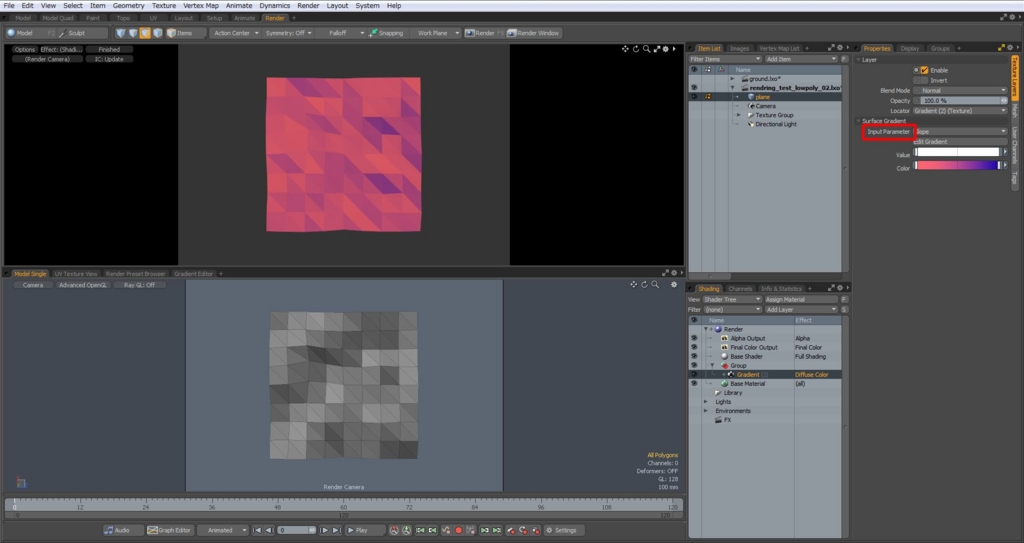Switch to the Gradient Editor tab
1024x543 pixels.
(193, 274)
